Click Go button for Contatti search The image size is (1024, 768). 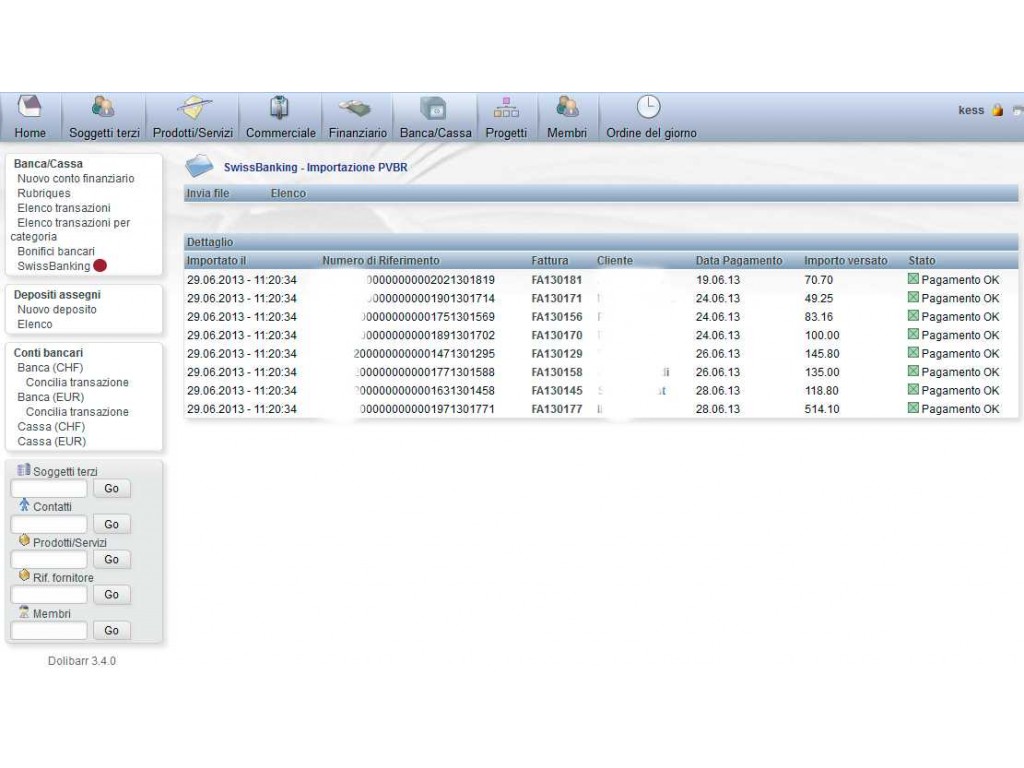point(112,524)
